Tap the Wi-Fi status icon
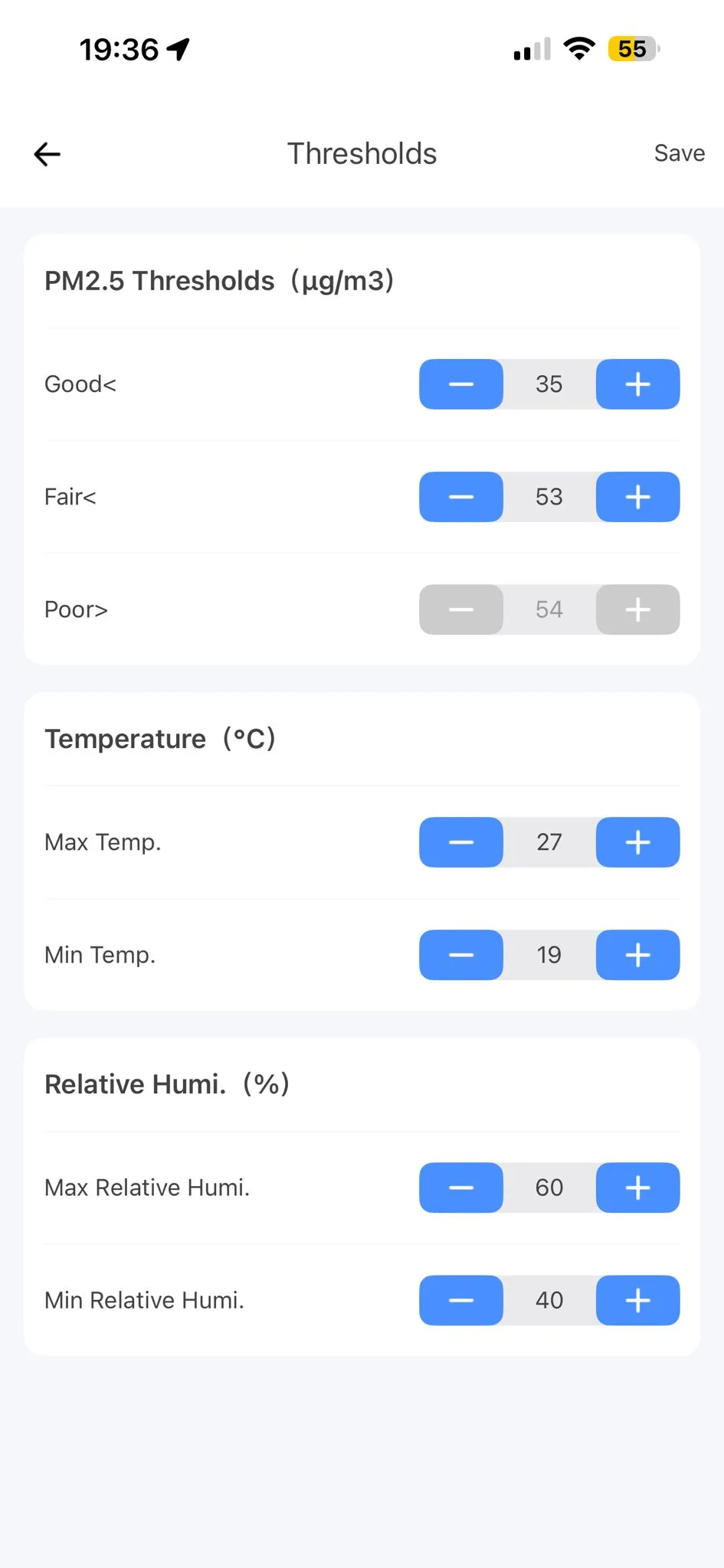 pos(579,49)
